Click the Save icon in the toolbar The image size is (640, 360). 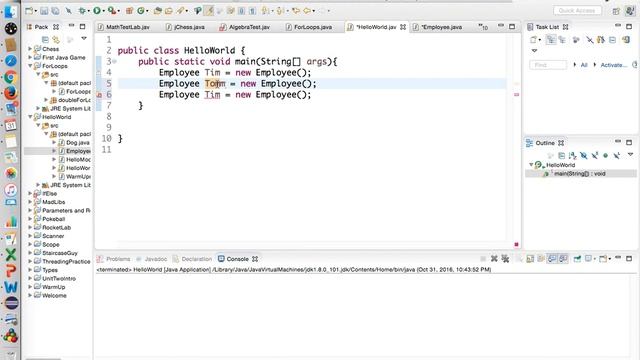44,11
